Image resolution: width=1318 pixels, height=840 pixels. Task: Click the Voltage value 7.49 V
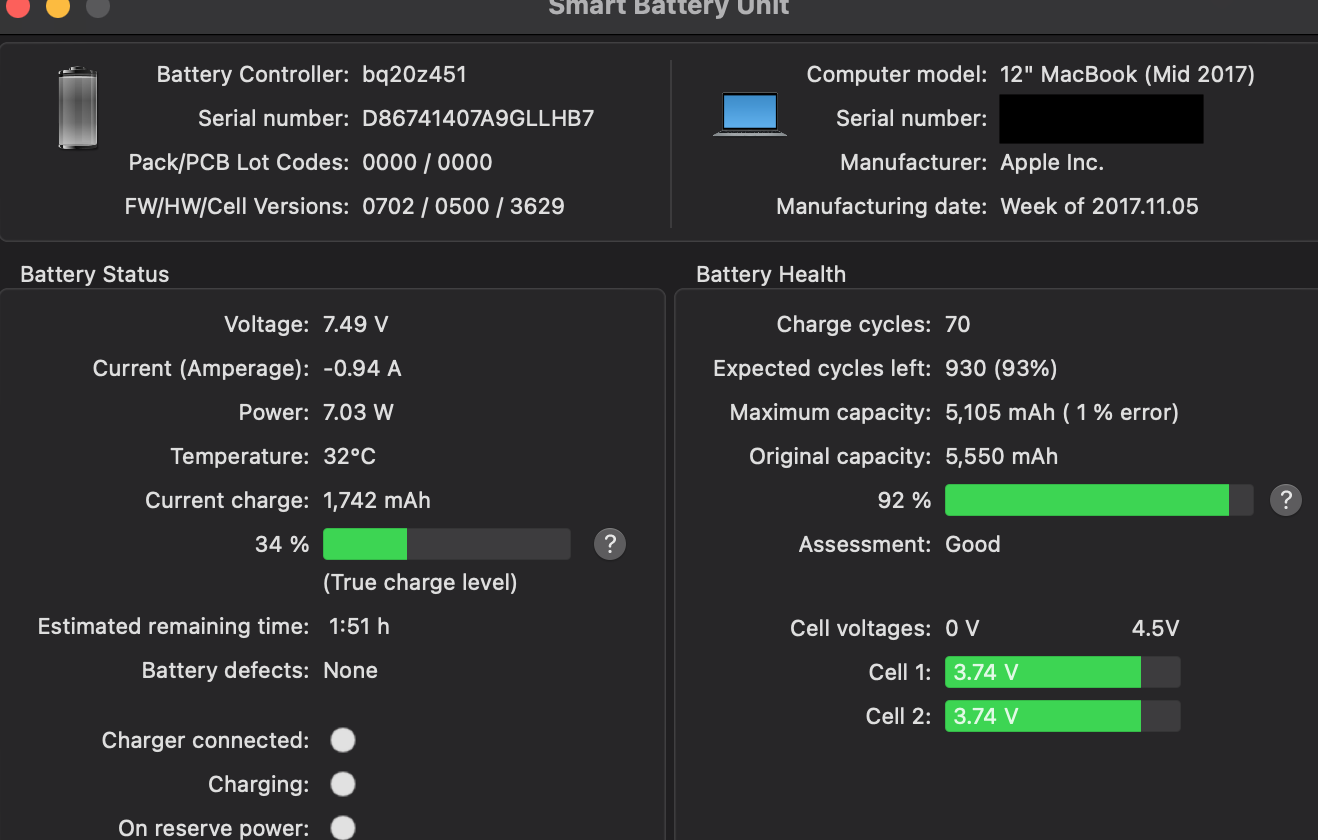pos(356,324)
